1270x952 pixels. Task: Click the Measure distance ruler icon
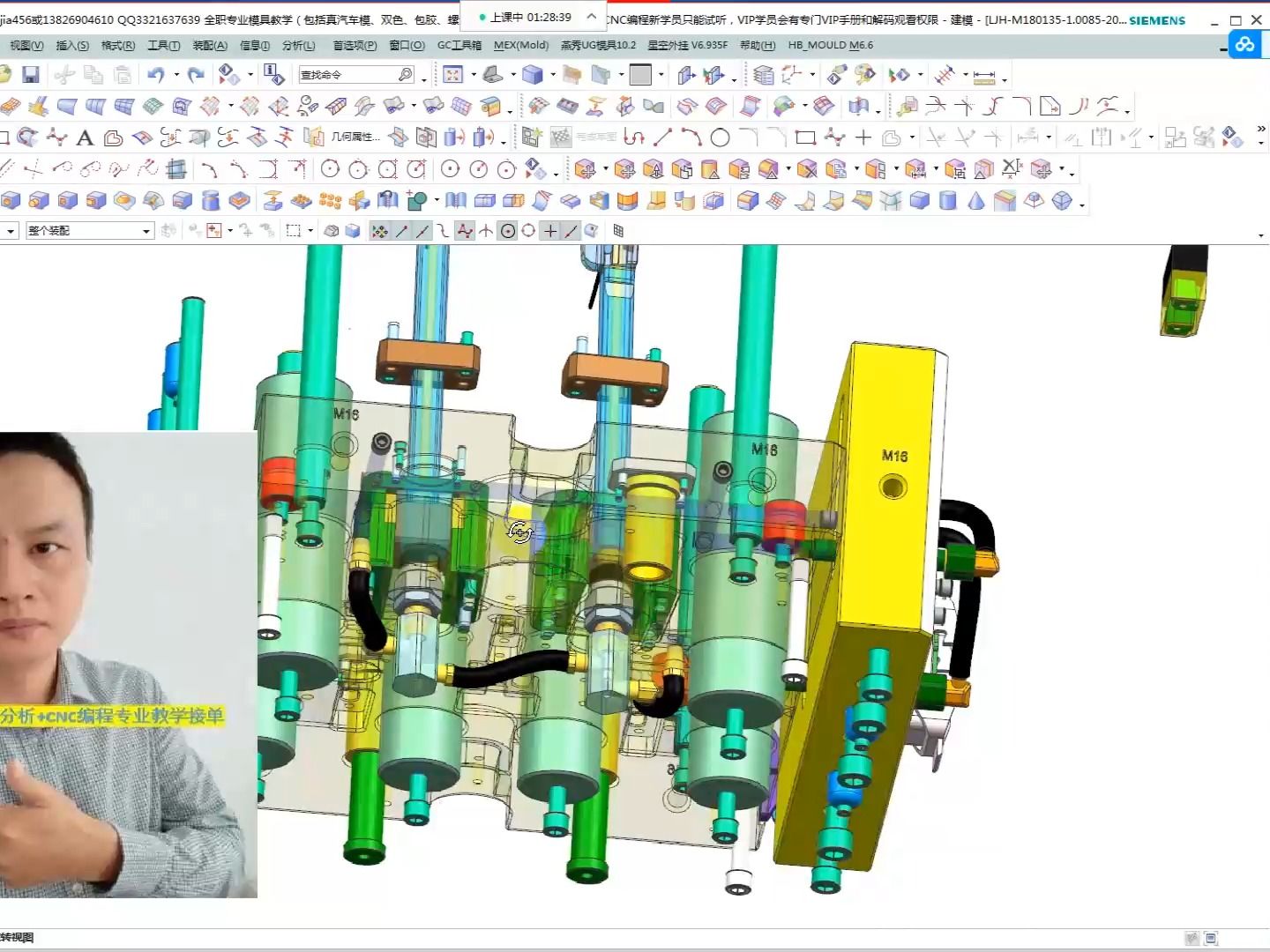pyautogui.click(x=984, y=76)
